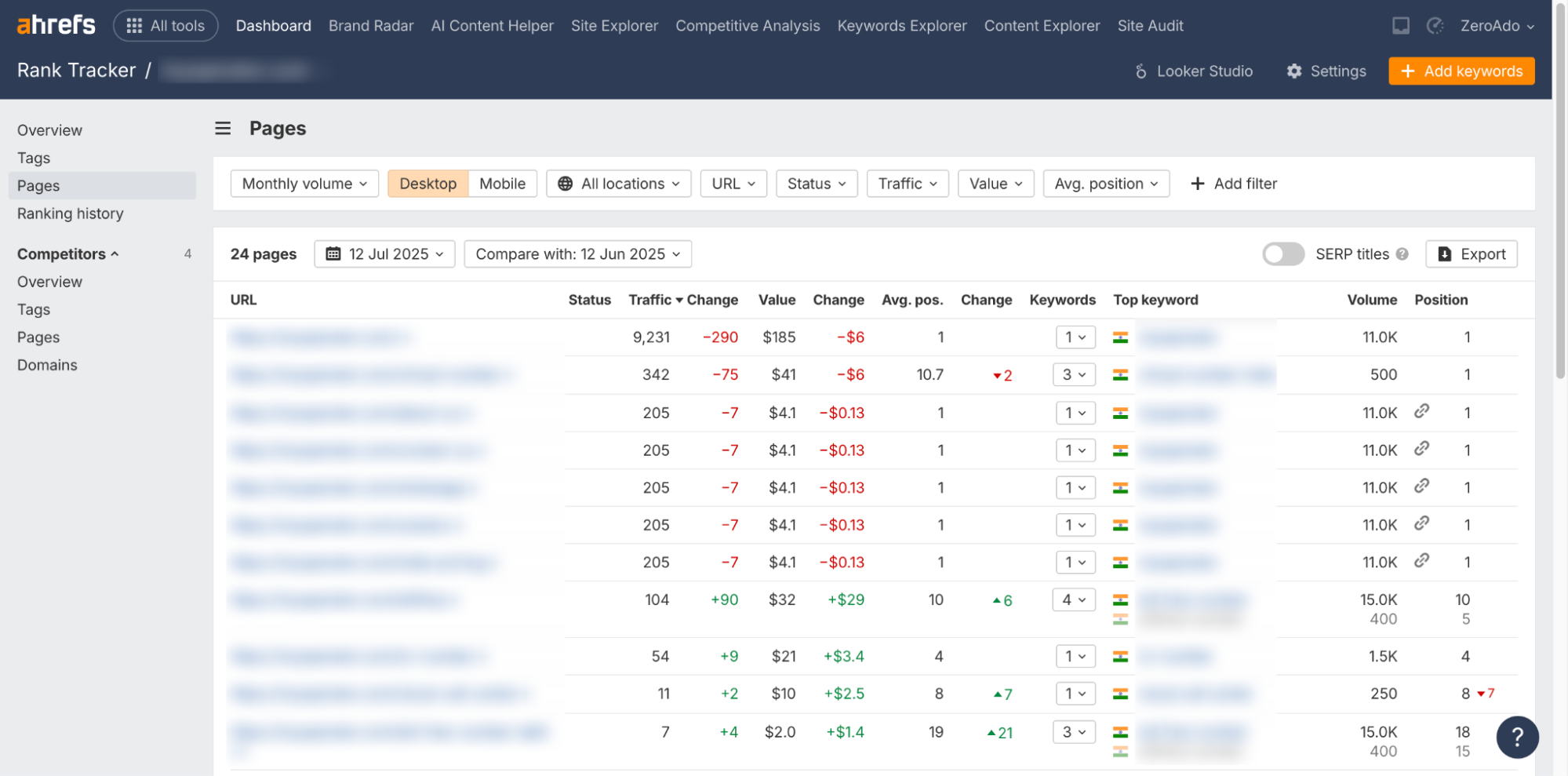Screen dimensions: 1568x776
Task: Go to Site Explorer in top navigation
Action: pos(614,26)
